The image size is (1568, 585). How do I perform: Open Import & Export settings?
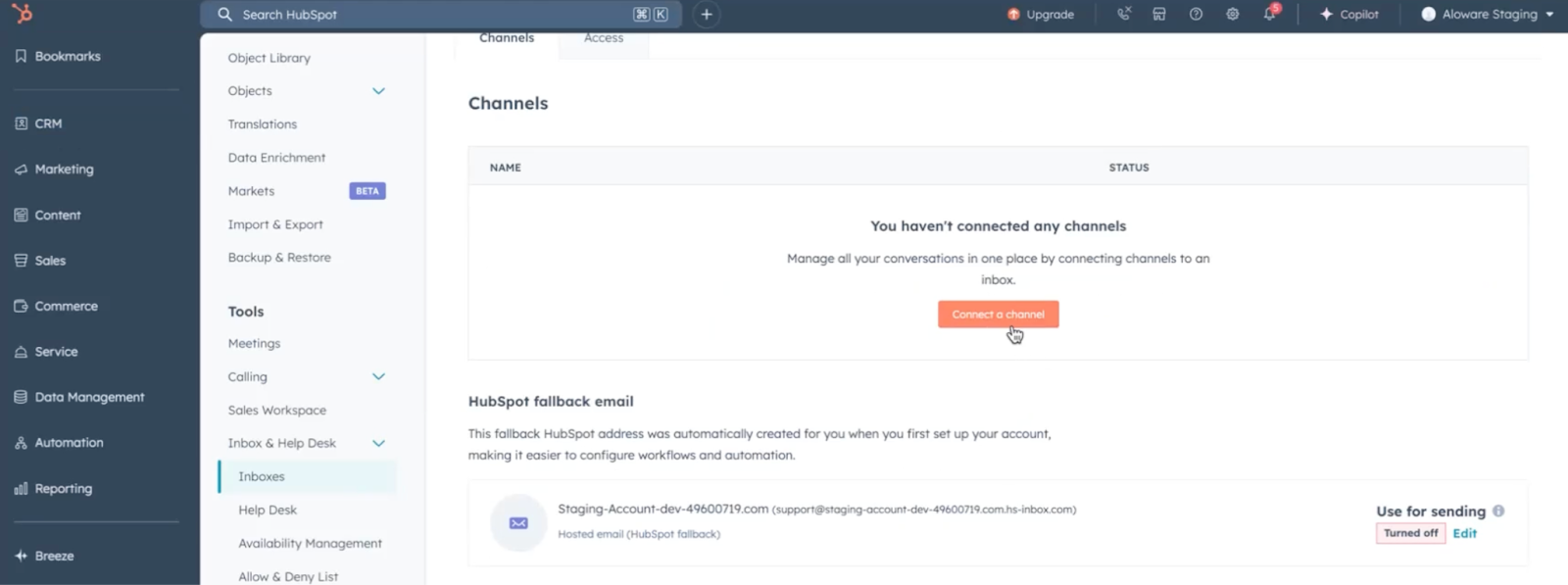[x=275, y=224]
